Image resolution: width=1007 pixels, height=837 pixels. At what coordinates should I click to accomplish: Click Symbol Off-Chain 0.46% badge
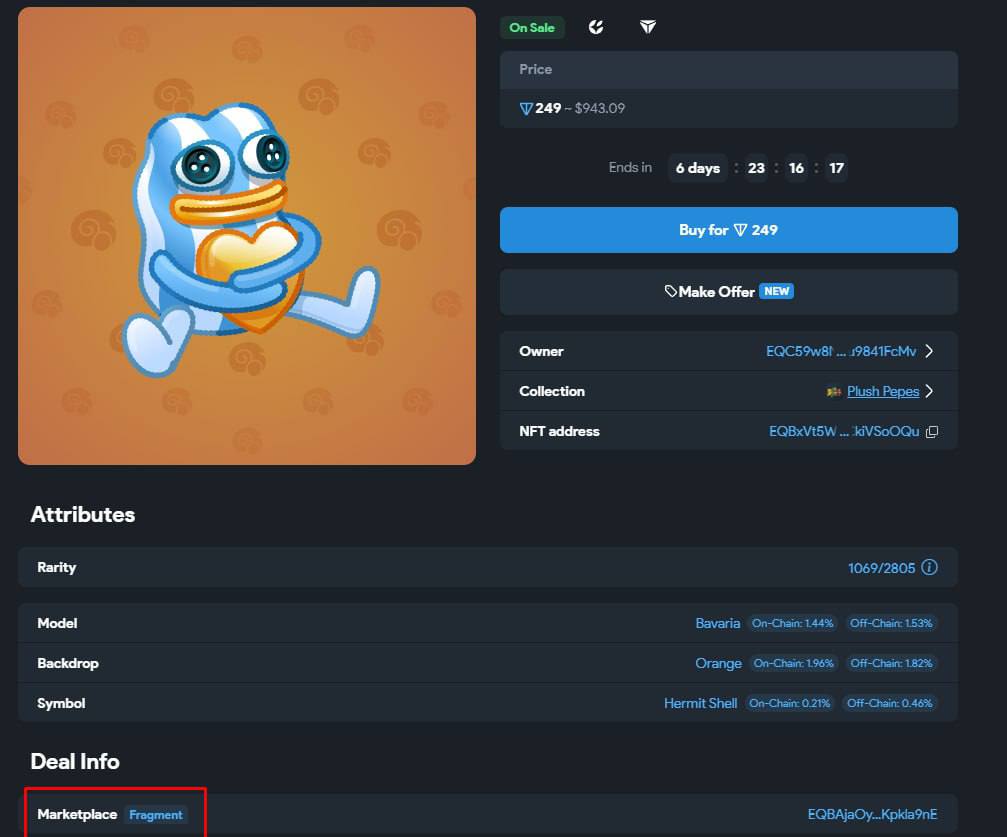pos(889,703)
